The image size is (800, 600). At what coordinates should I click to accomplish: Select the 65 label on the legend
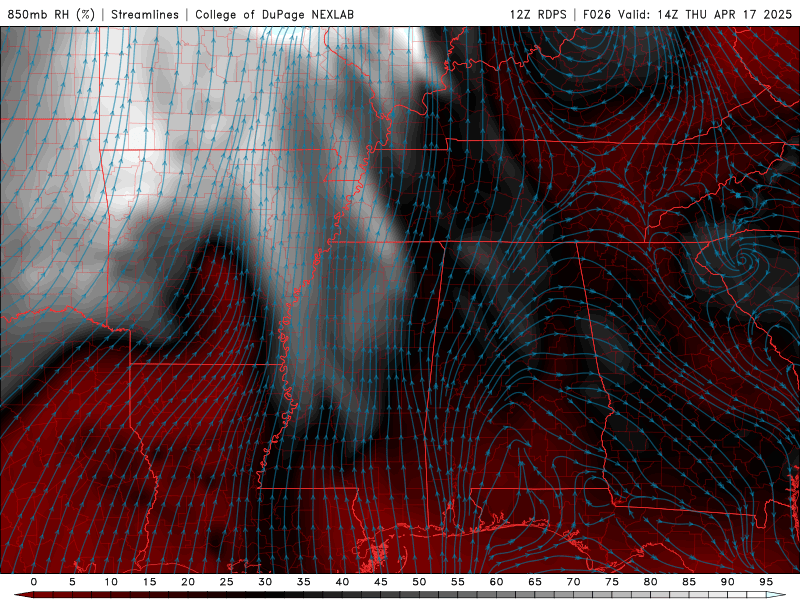pos(535,582)
